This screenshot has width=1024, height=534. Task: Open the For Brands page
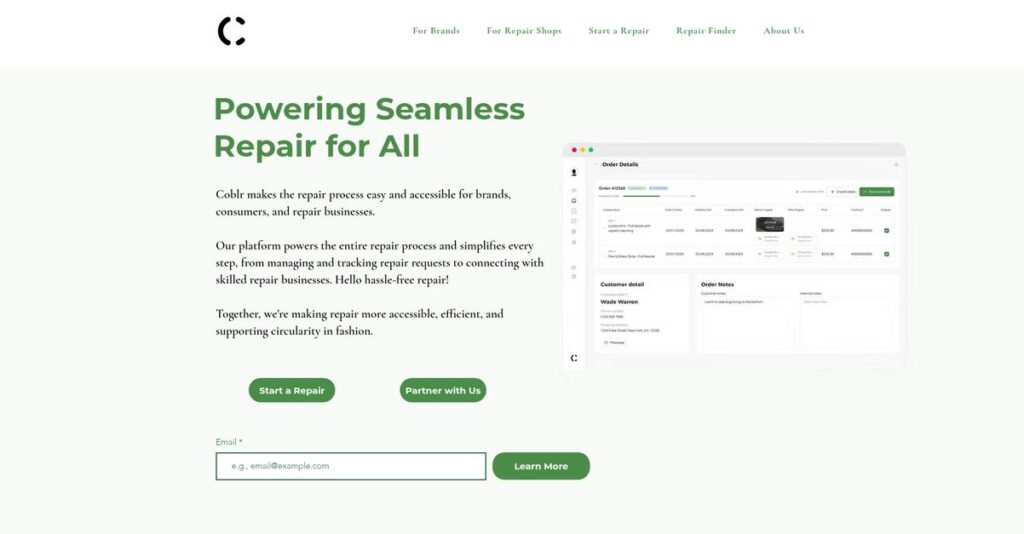click(x=436, y=31)
